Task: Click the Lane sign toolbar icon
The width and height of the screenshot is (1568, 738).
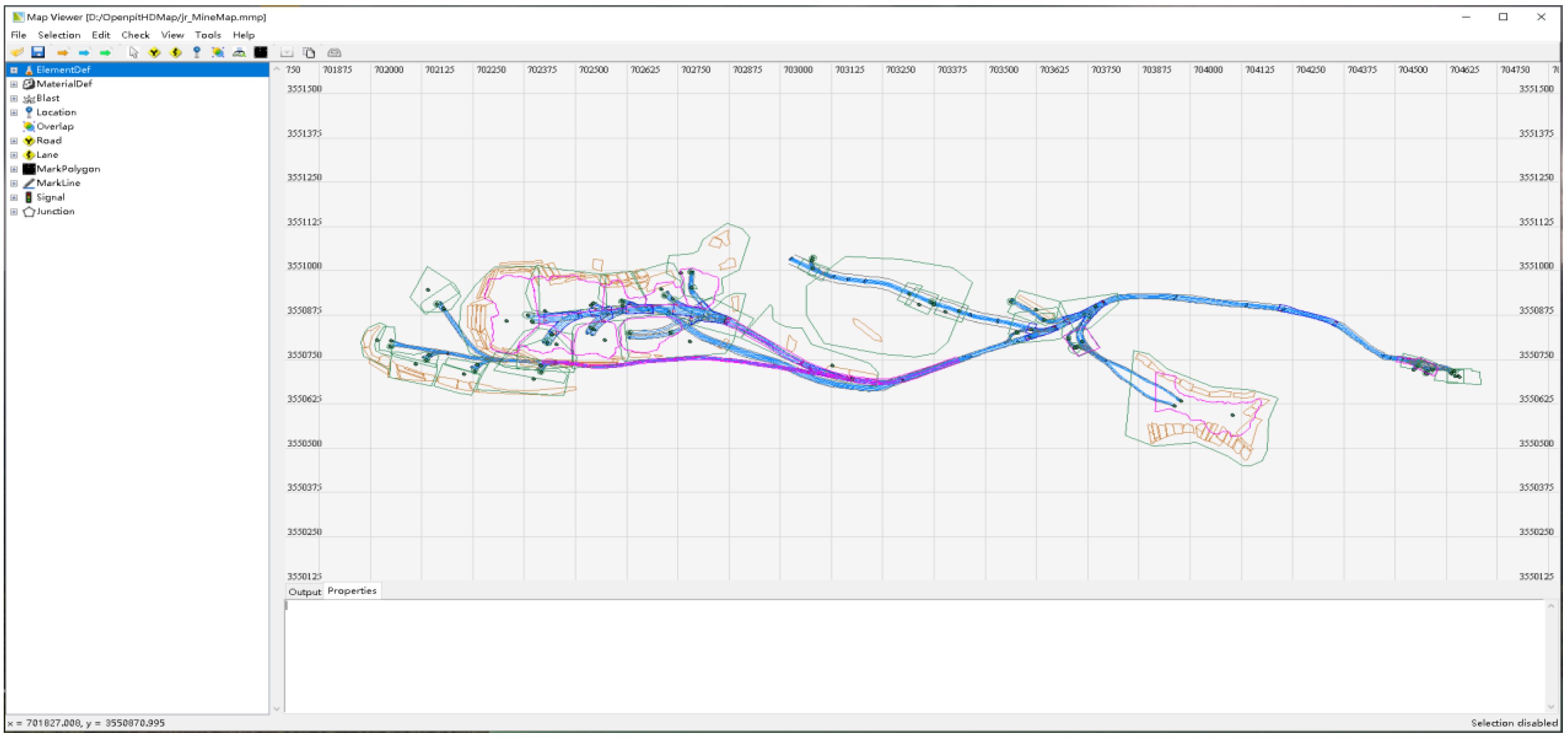Action: pyautogui.click(x=176, y=52)
